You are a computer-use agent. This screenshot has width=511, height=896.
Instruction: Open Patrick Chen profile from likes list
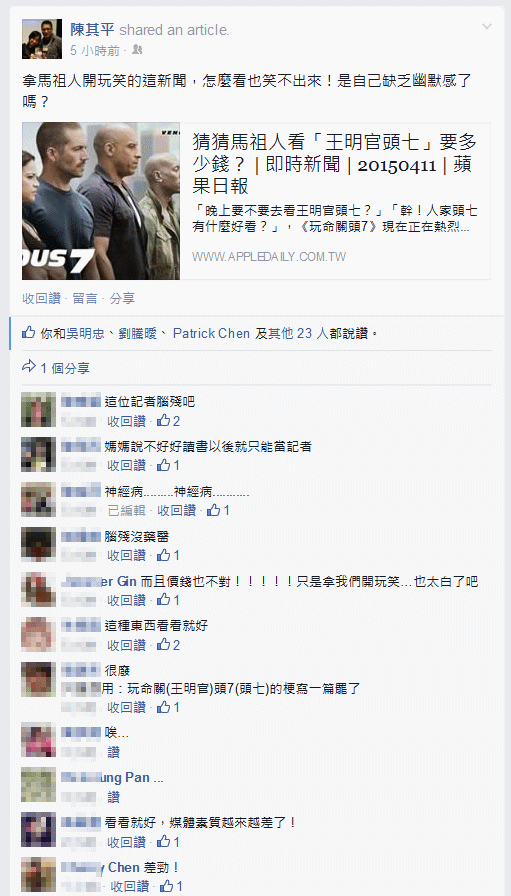coord(211,333)
